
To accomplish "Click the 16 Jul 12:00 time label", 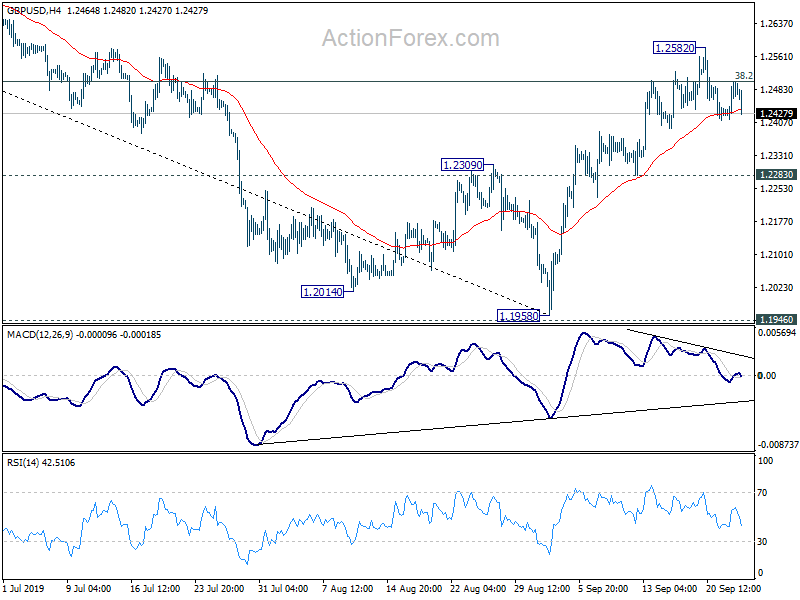I will point(155,588).
